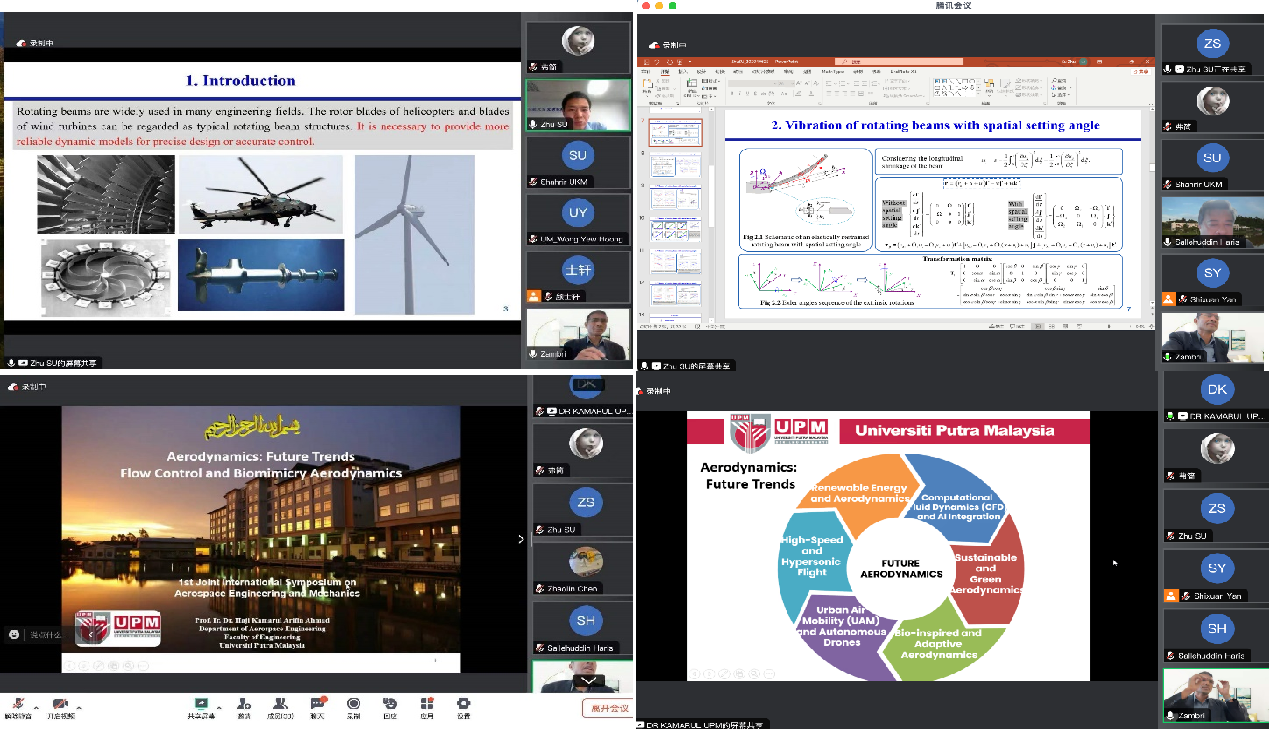Image resolution: width=1269 pixels, height=729 pixels.
Task: Select the UM_Wong Yew Hoong participant tile
Action: [x=579, y=219]
